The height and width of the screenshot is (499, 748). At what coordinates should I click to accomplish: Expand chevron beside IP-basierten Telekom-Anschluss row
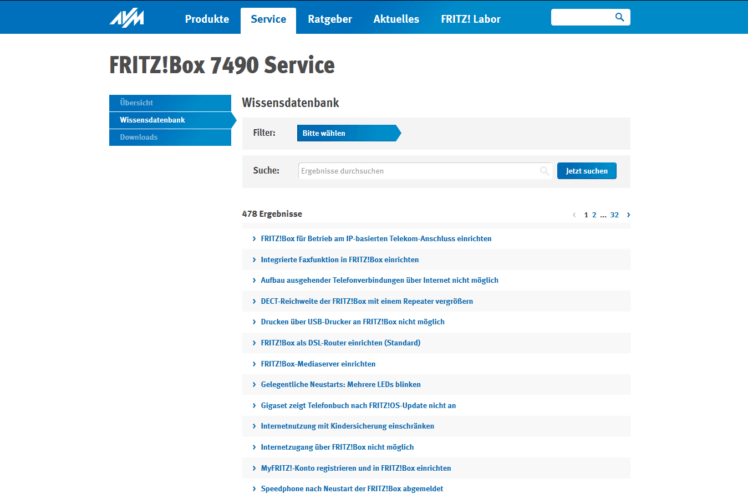254,239
